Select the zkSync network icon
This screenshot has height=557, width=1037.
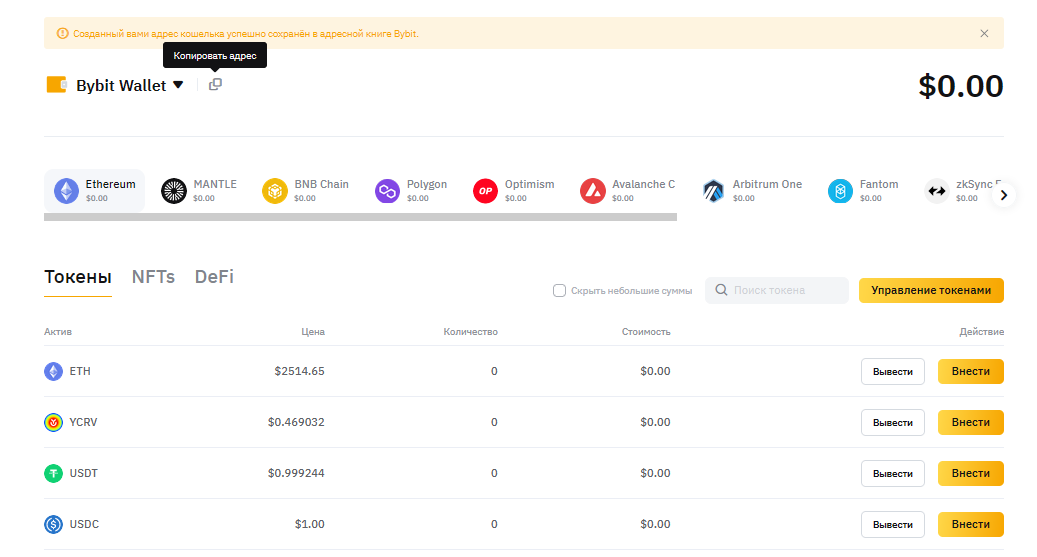(936, 191)
